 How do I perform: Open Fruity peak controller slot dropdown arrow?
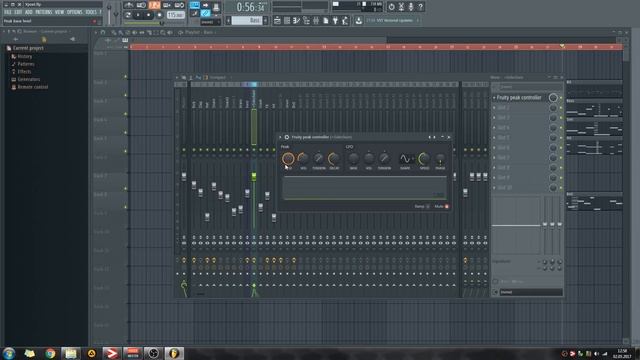494,98
